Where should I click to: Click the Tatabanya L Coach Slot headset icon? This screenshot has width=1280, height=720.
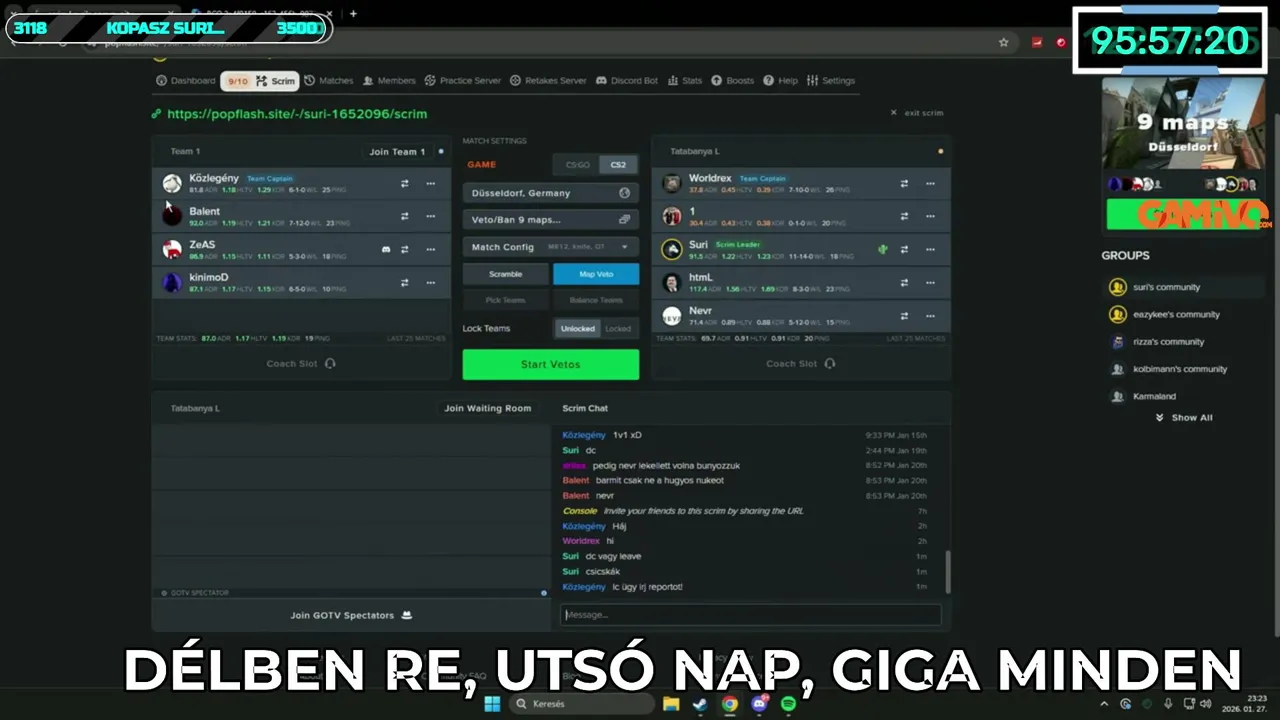tap(829, 364)
